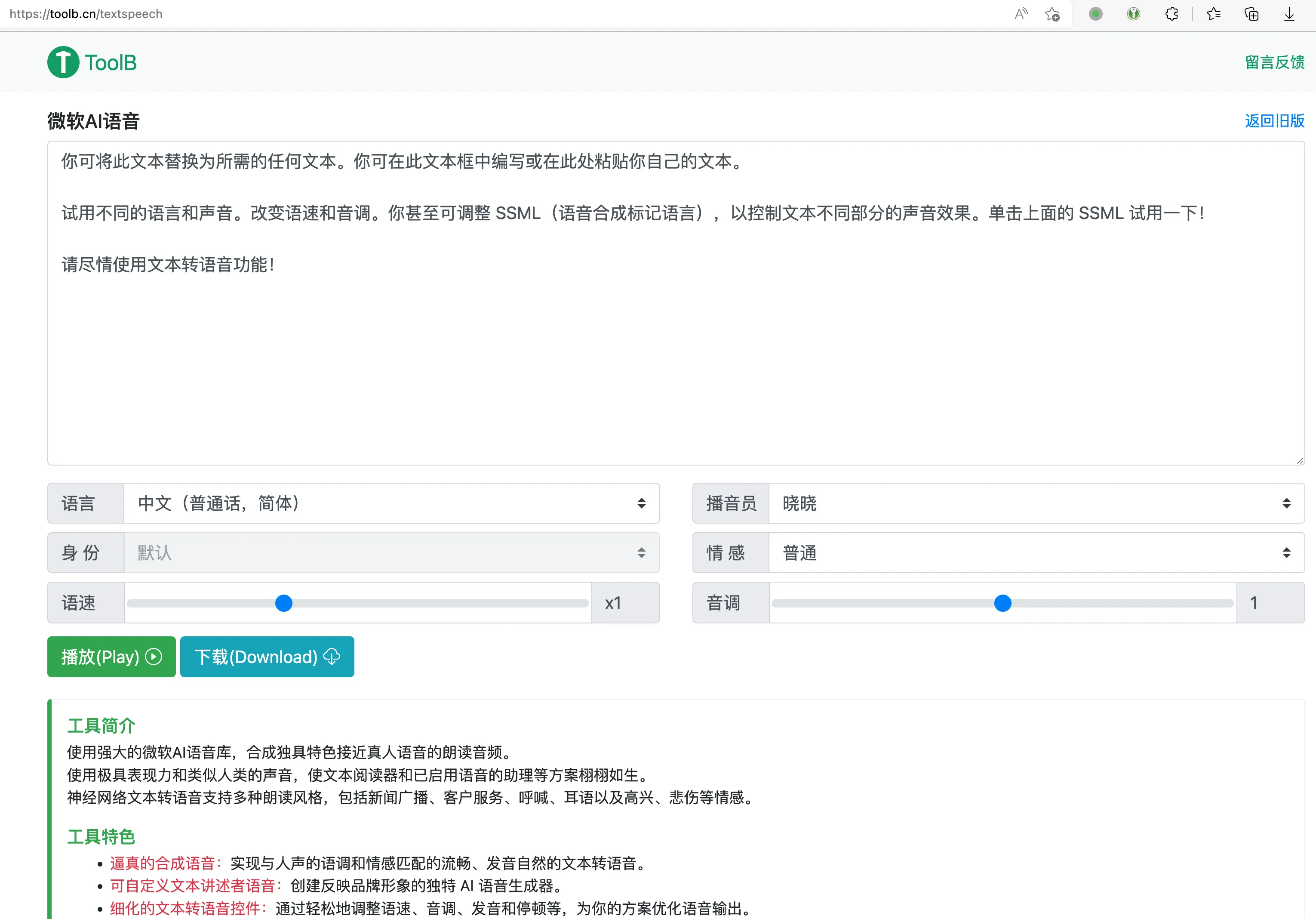Screen dimensions: 1316x919
Task: Adjust the 语速 speech speed slider
Action: (x=283, y=603)
